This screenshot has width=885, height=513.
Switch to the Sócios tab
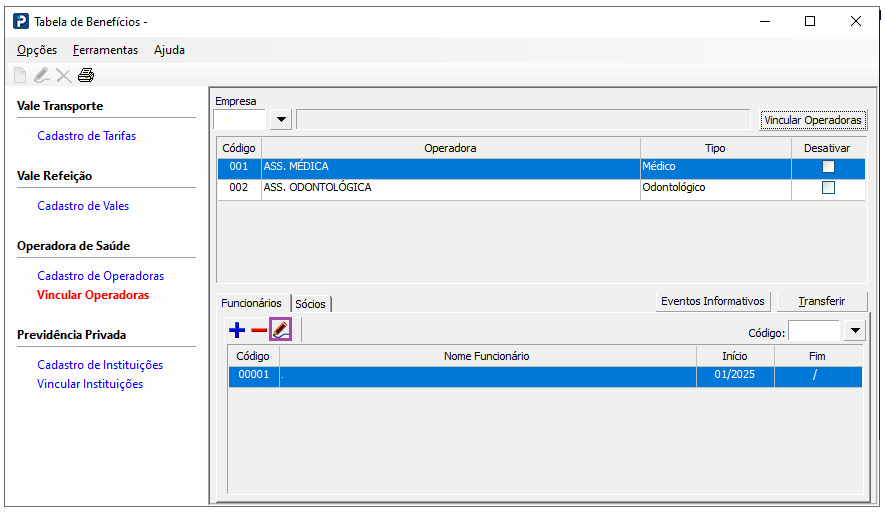point(310,304)
